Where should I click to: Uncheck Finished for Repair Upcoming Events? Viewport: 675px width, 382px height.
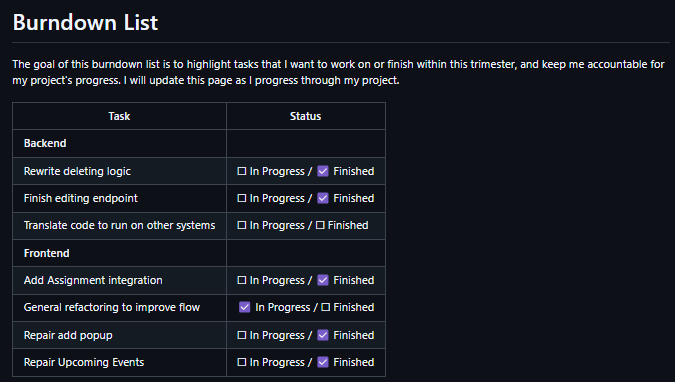coord(323,362)
